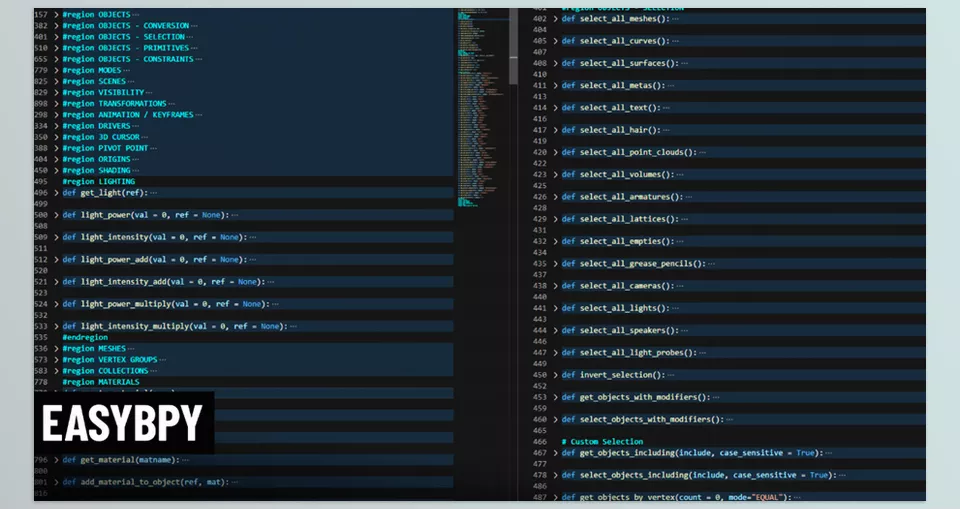
Task: Expand the MESHES region fold arrow
Action: 56,349
